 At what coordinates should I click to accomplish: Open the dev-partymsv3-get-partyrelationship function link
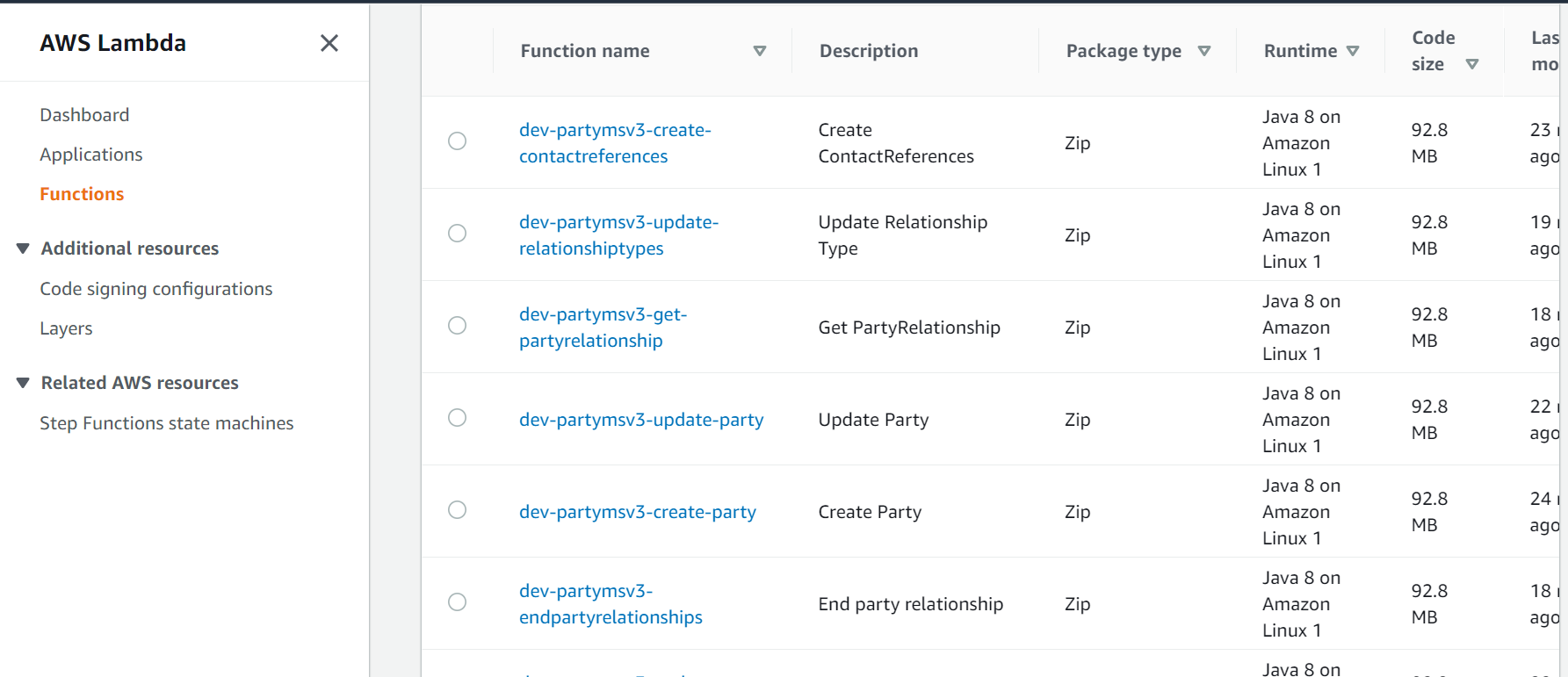pyautogui.click(x=603, y=328)
